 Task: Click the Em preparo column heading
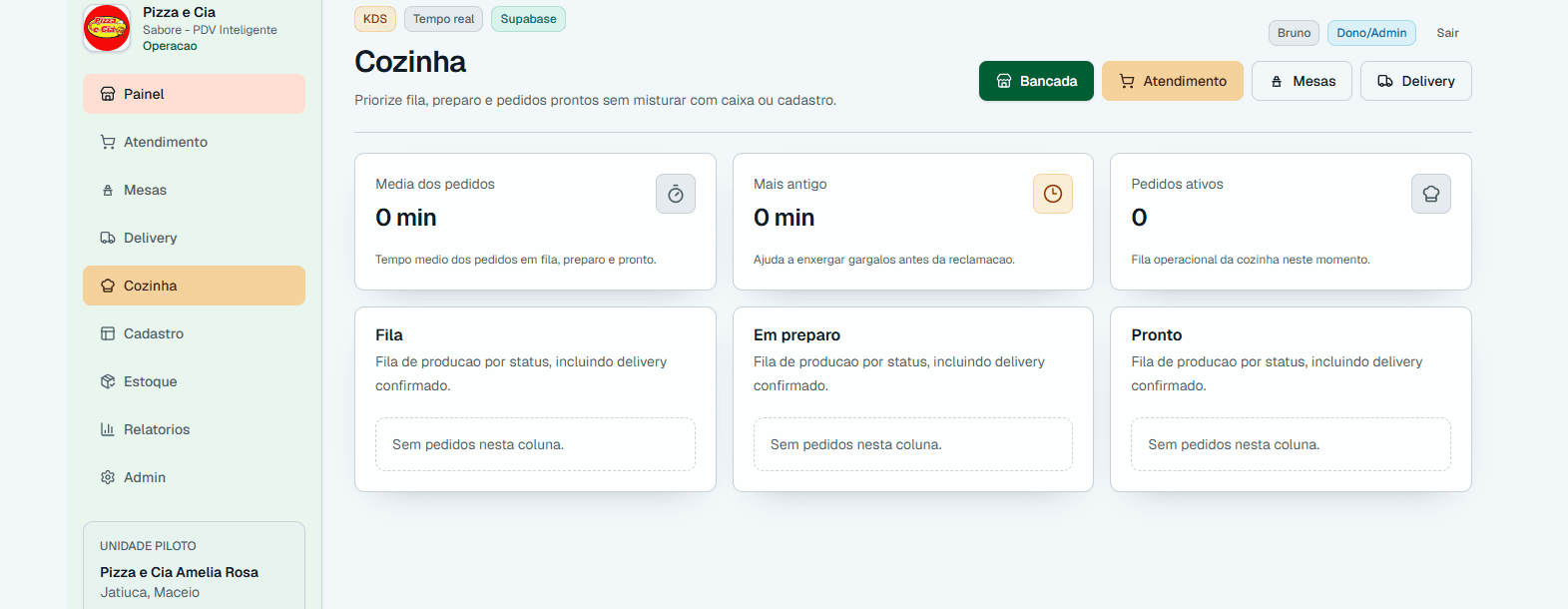pos(796,335)
